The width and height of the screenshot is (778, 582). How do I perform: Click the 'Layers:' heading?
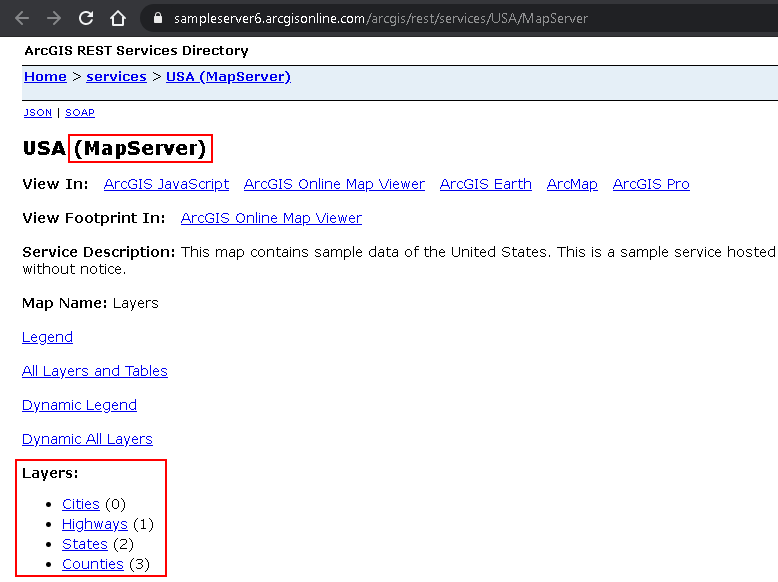tap(50, 473)
